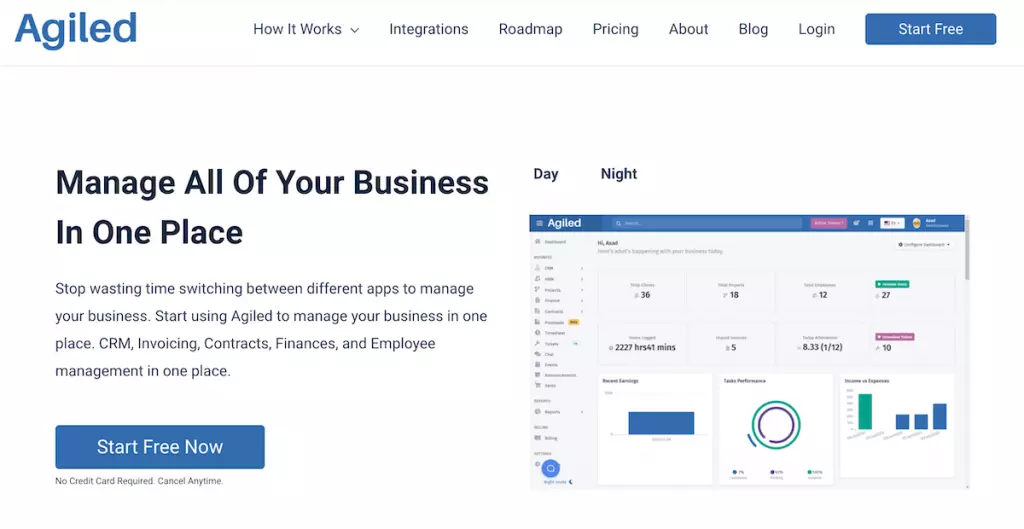The width and height of the screenshot is (1024, 529).
Task: Open the hamburger menu in dashboard preview
Action: pos(539,223)
